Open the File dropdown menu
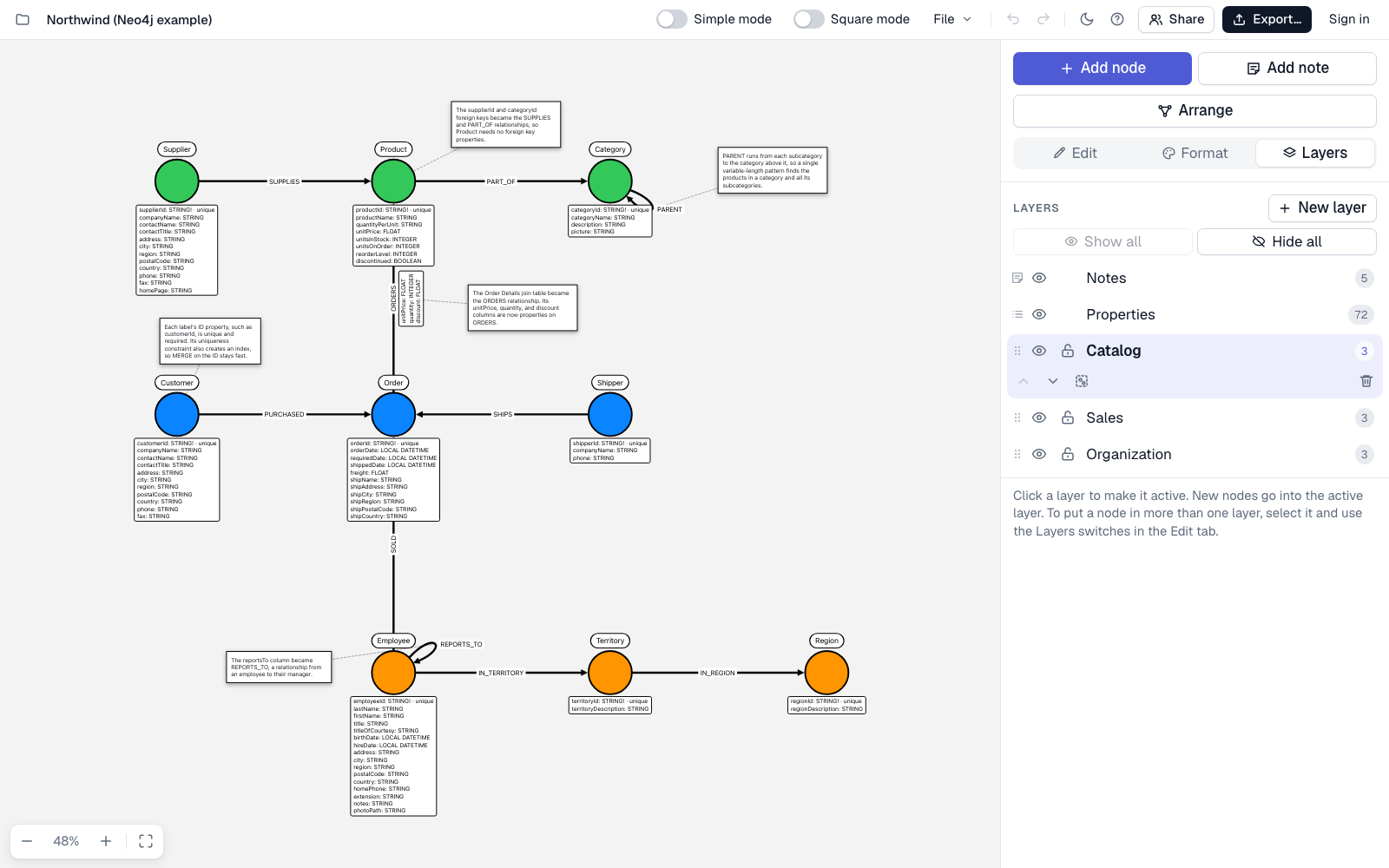 pos(952,19)
